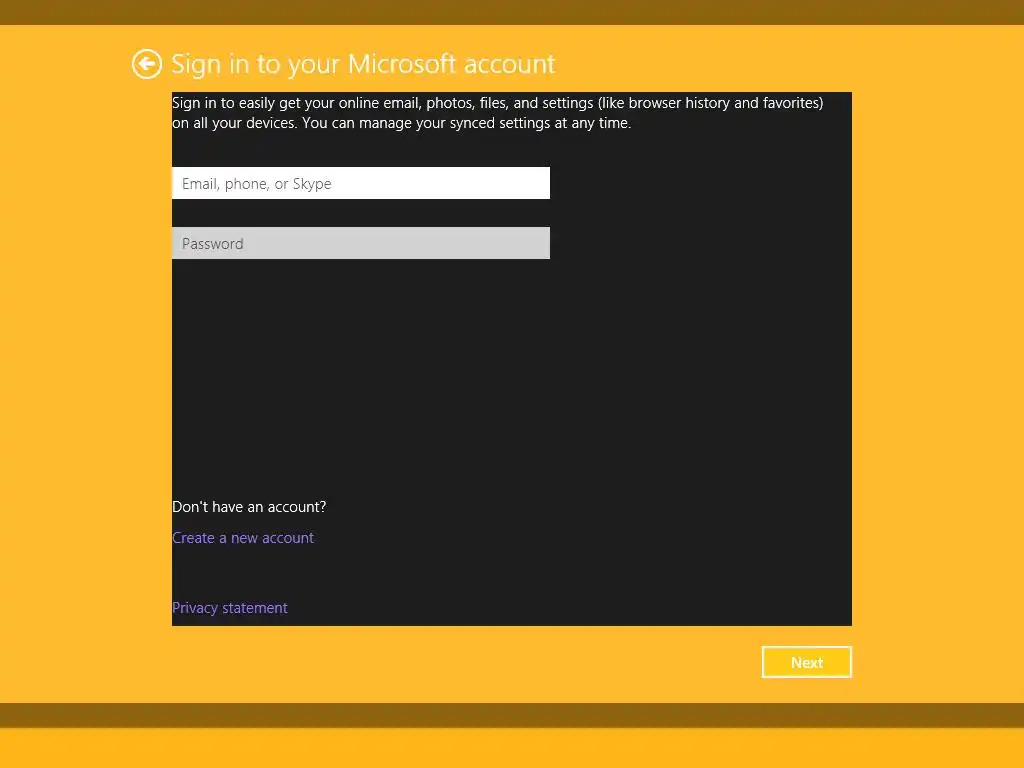The height and width of the screenshot is (768, 1024).
Task: Click the 'Don't have an account?' text
Action: tap(249, 507)
